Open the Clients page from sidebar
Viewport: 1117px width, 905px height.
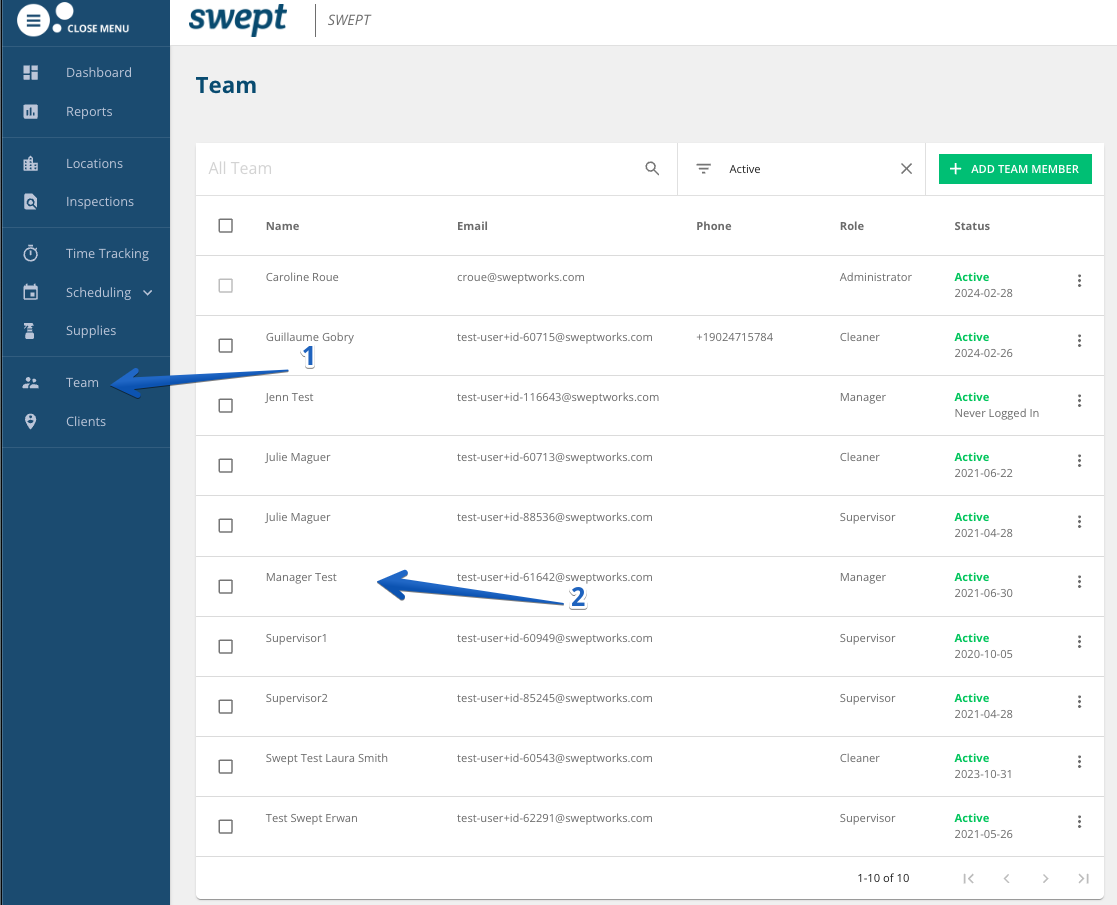coord(85,421)
